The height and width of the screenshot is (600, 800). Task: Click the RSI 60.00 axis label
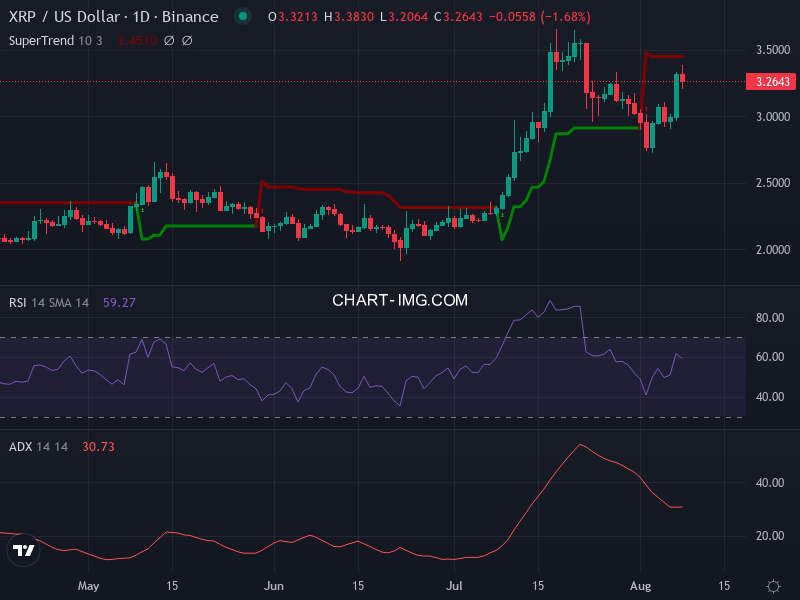pyautogui.click(x=770, y=357)
